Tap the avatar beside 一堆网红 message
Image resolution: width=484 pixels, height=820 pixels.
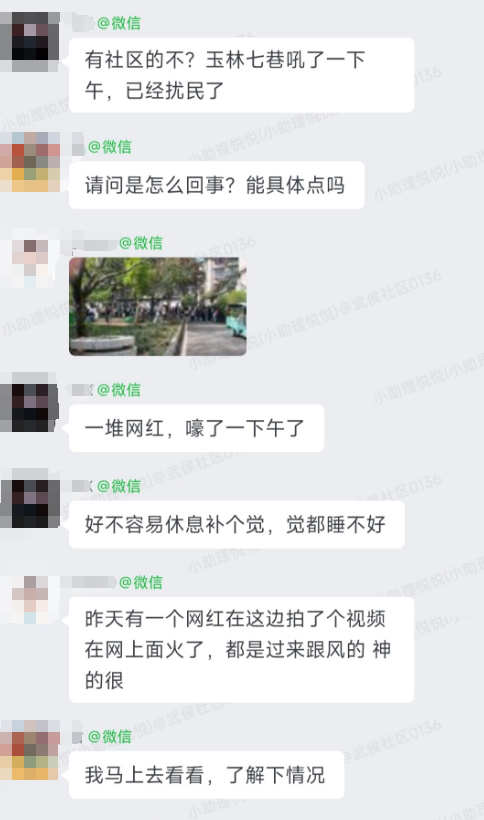pyautogui.click(x=30, y=402)
